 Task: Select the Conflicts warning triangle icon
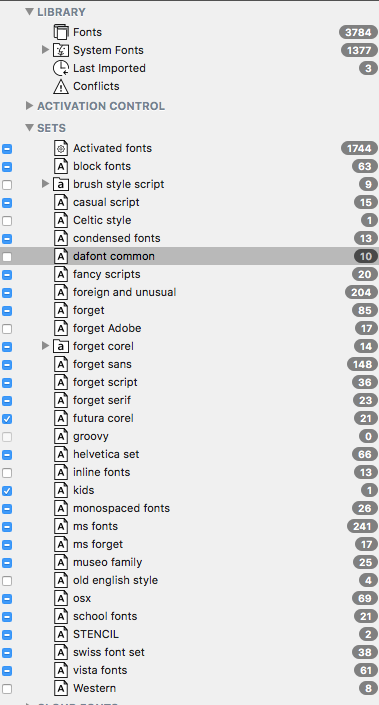click(61, 86)
